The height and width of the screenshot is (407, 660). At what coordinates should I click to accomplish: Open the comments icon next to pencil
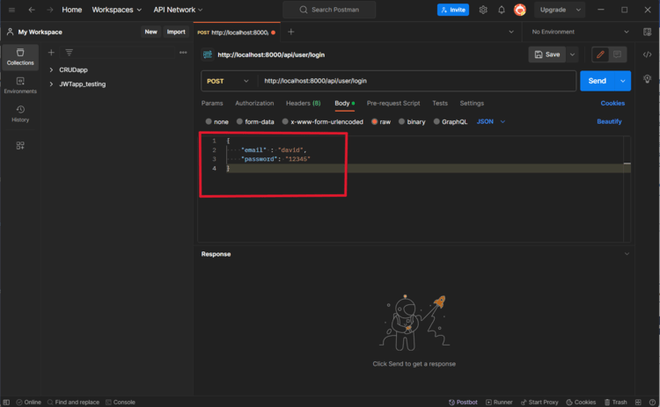tap(617, 54)
